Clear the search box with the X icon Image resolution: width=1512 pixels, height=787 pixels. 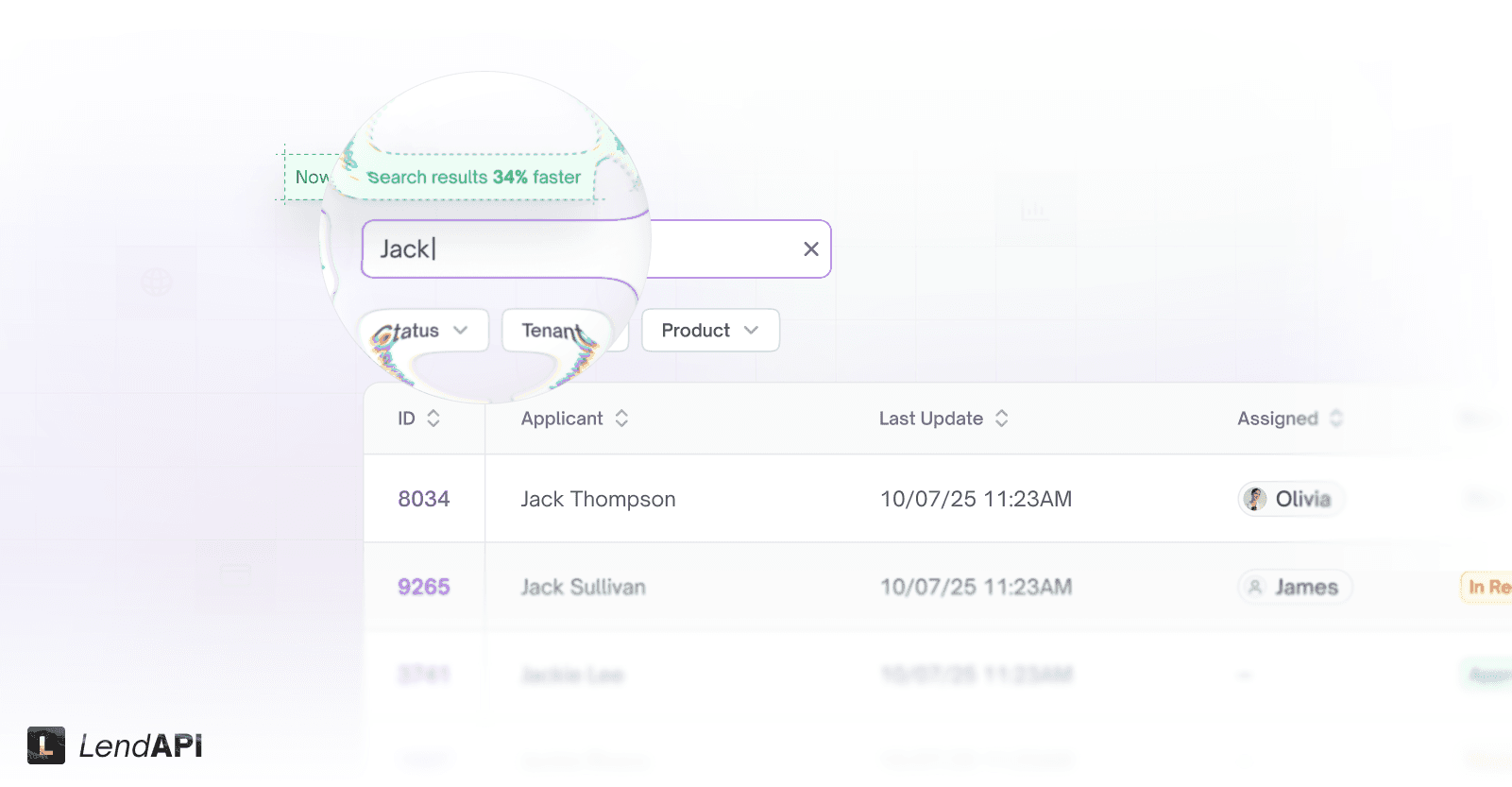tap(809, 248)
